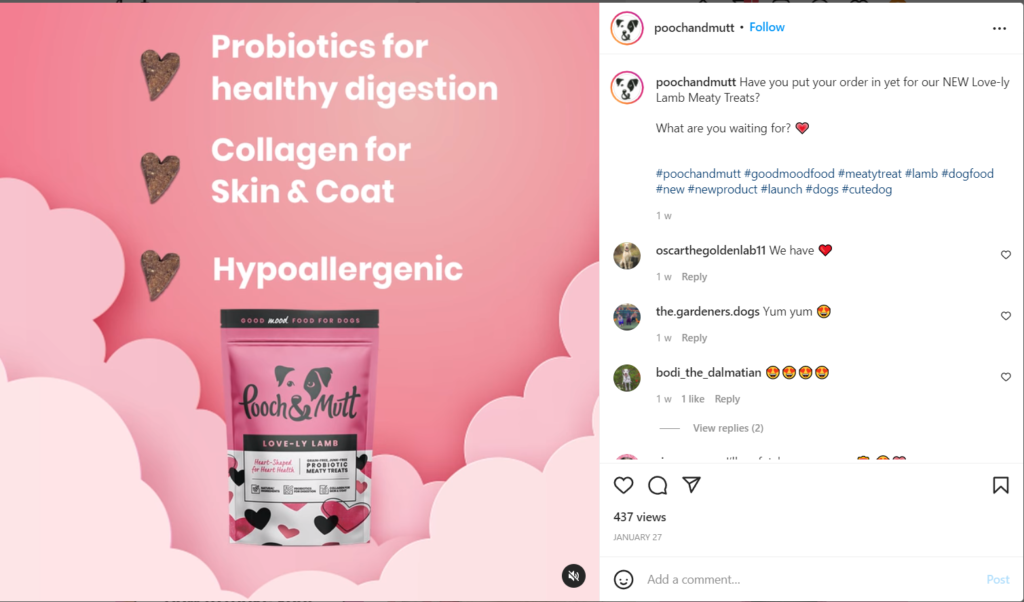Viewport: 1024px width, 602px height.
Task: Reply to bodi_the_dalmatian's comment
Action: coord(727,399)
